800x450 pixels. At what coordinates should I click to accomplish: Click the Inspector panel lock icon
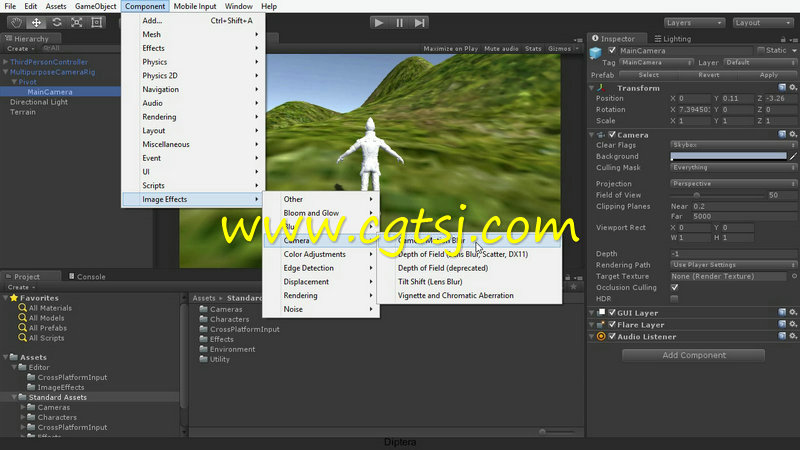783,39
